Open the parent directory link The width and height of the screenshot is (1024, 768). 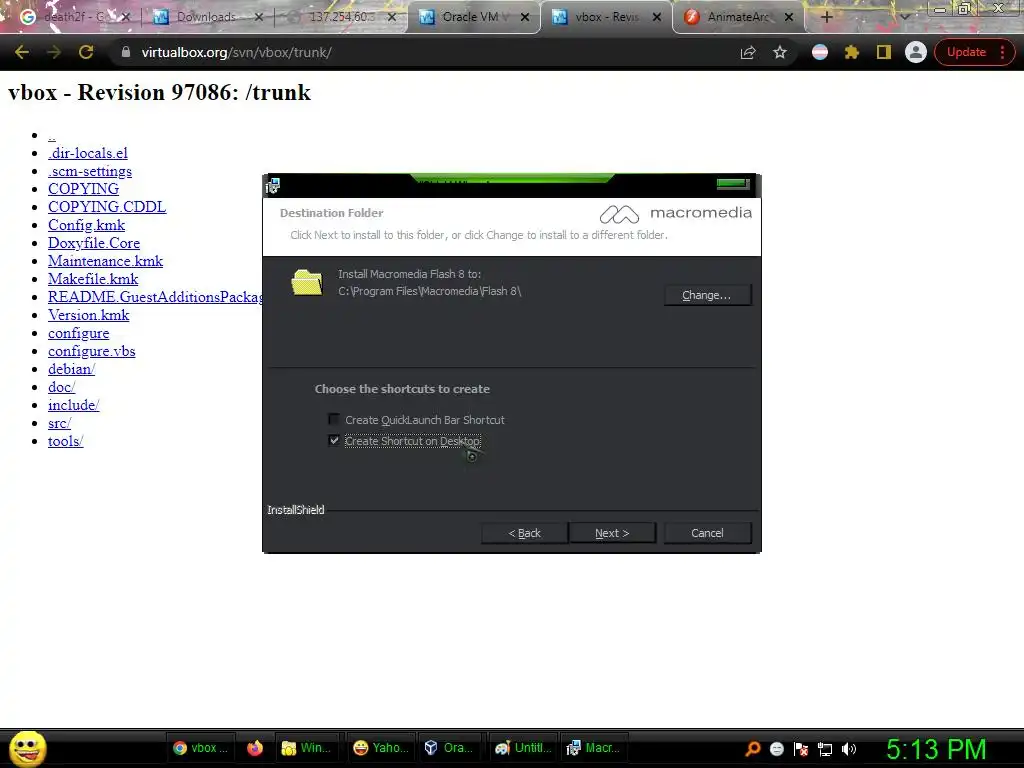coord(52,135)
